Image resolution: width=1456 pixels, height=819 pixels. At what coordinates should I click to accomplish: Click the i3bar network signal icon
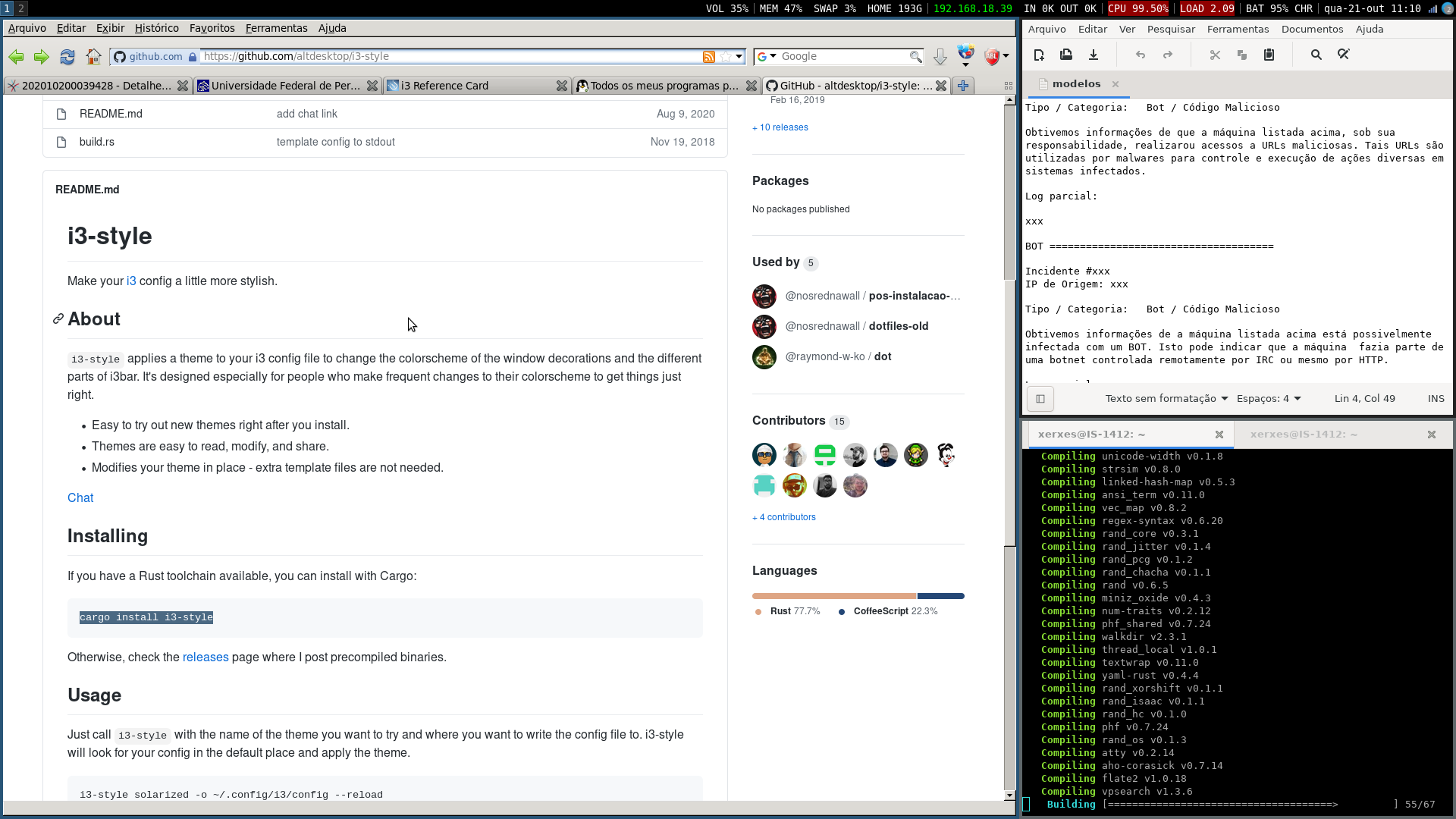coord(1432,9)
